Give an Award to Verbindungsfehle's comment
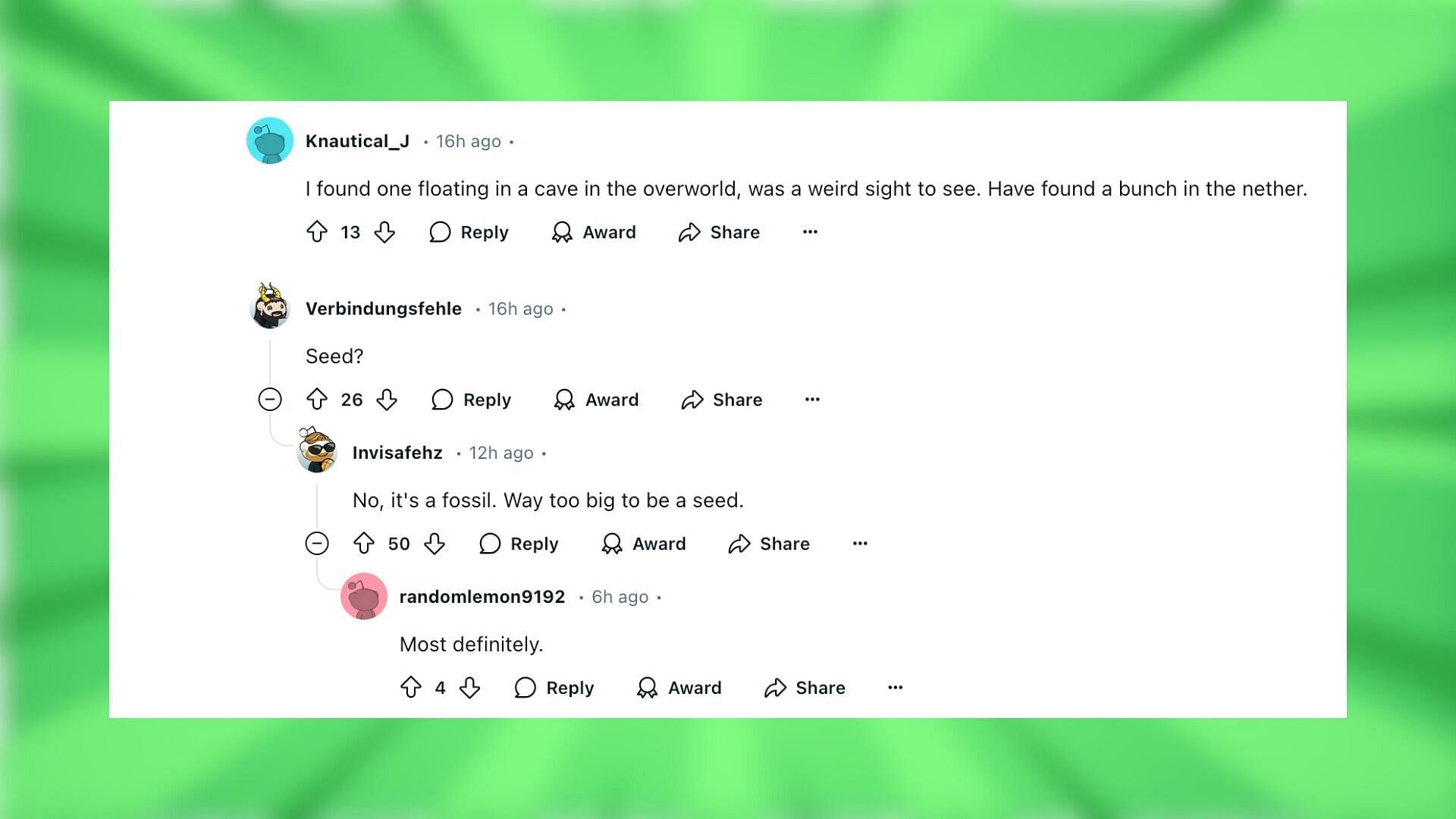1456x819 pixels. pyautogui.click(x=596, y=400)
